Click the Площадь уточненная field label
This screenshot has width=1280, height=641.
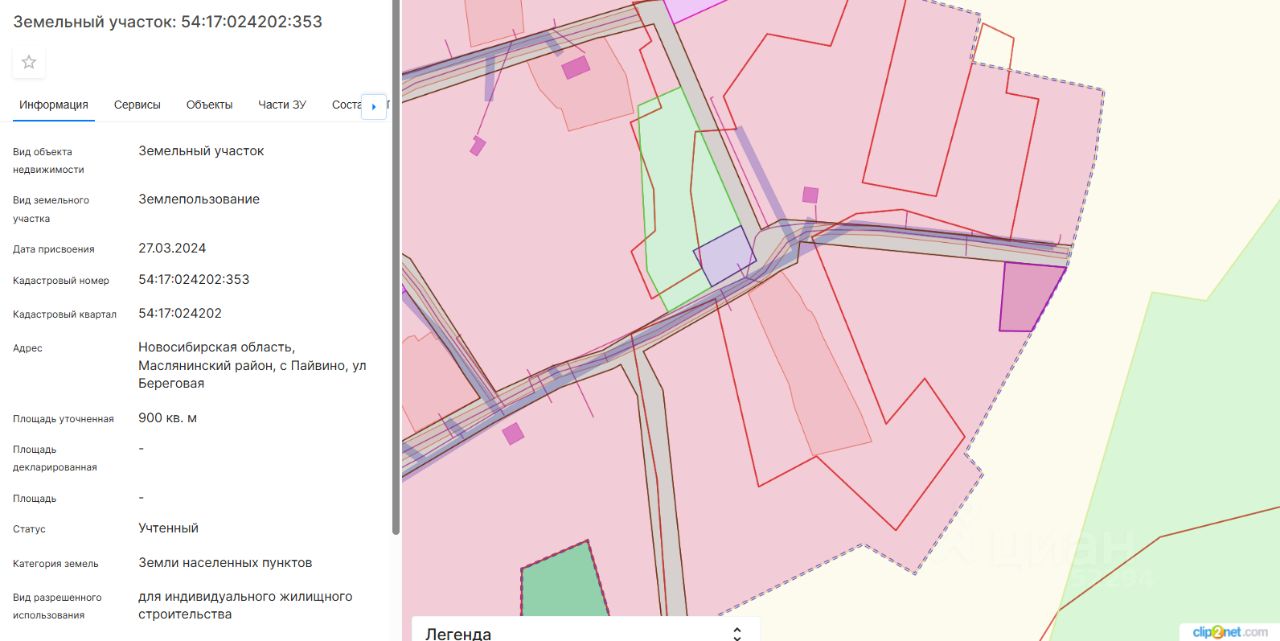(x=63, y=419)
